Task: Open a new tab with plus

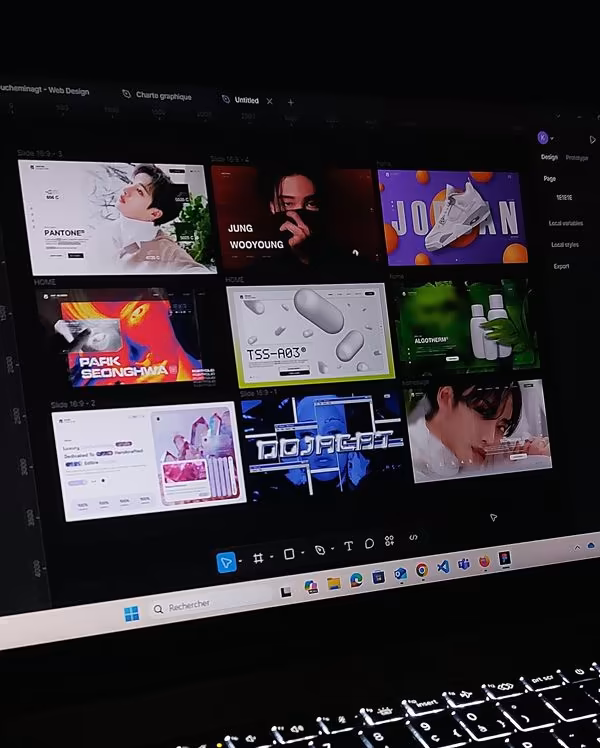Action: pyautogui.click(x=290, y=102)
